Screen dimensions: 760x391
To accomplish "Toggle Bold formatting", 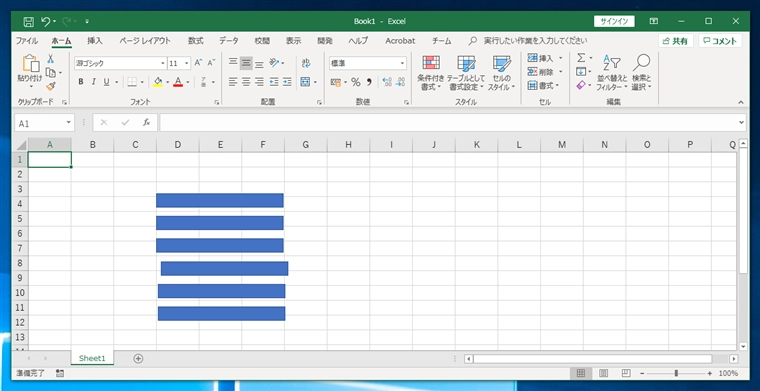I will pyautogui.click(x=81, y=82).
